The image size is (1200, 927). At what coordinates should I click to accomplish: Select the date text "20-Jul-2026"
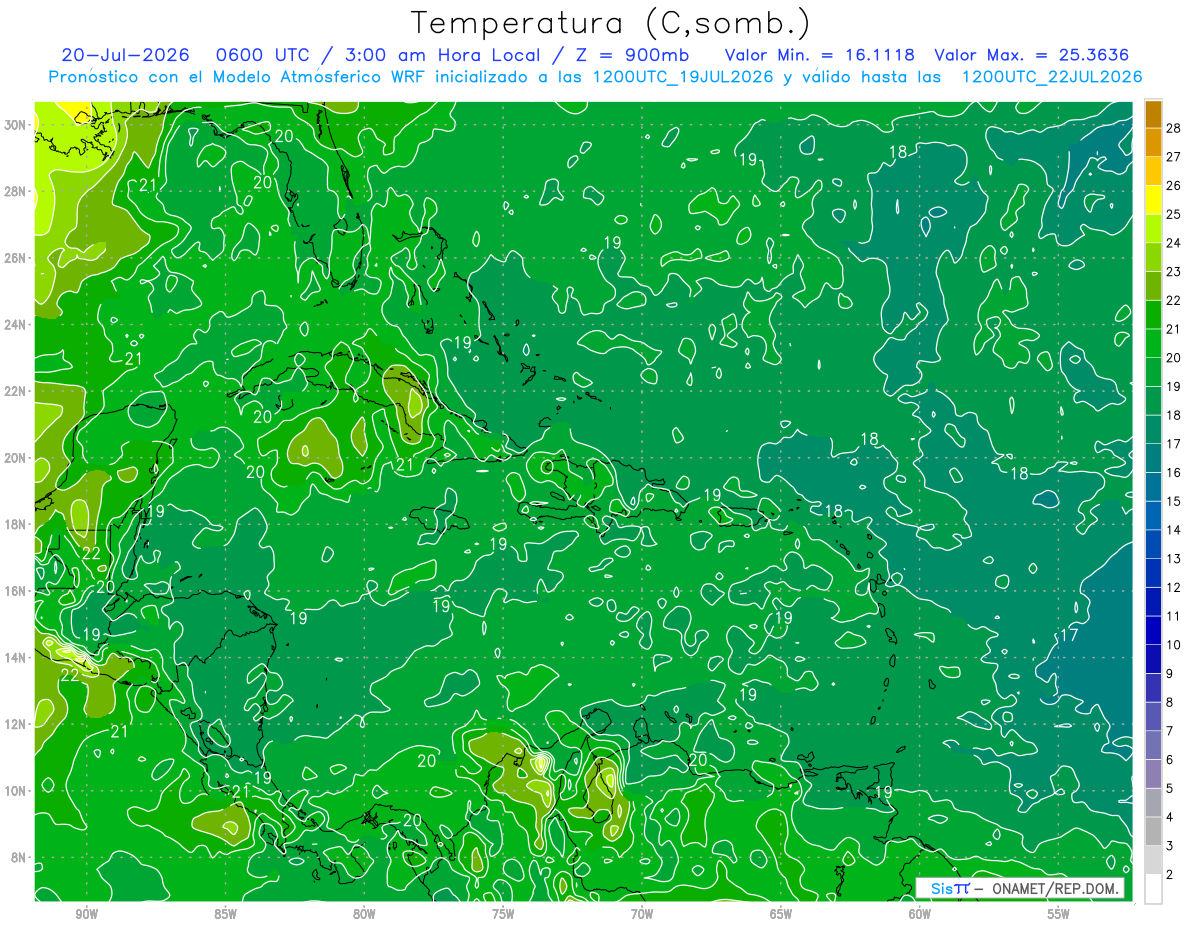click(x=127, y=55)
